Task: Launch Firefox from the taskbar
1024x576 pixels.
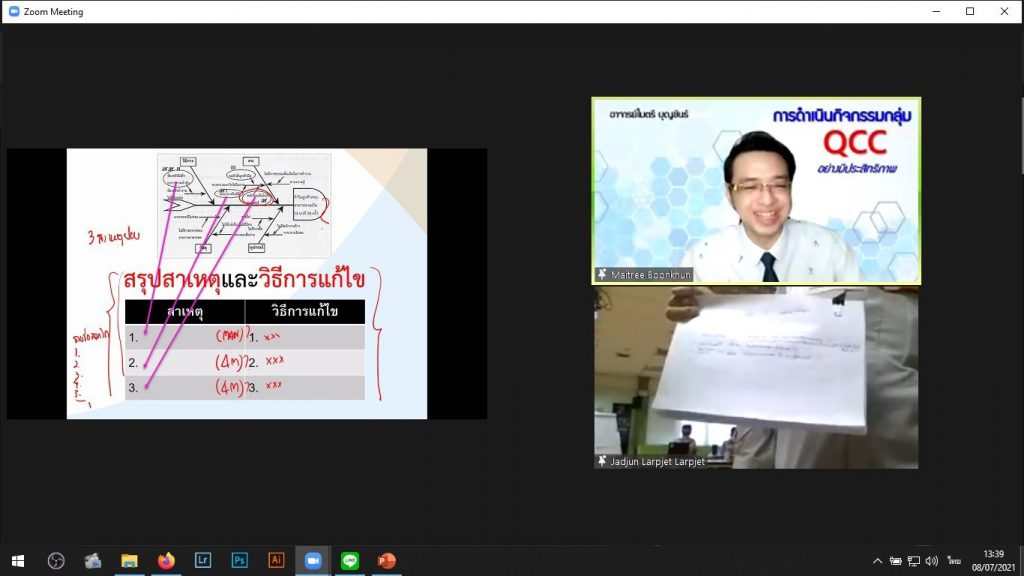Action: click(x=166, y=561)
